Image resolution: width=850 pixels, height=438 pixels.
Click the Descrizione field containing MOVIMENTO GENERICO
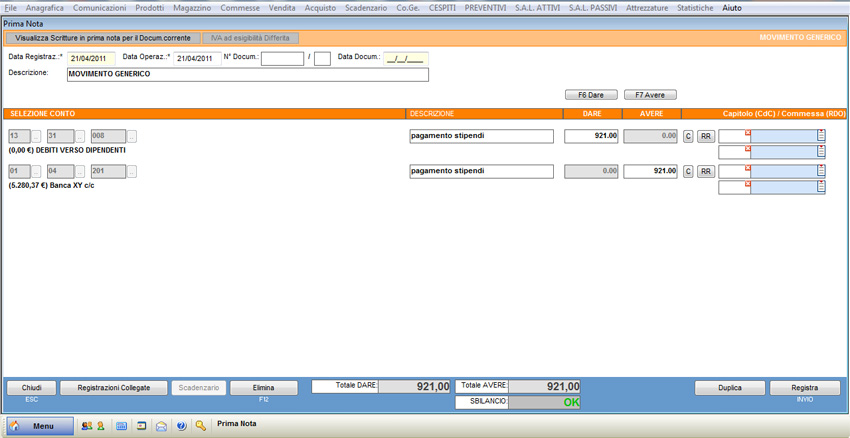[x=247, y=74]
